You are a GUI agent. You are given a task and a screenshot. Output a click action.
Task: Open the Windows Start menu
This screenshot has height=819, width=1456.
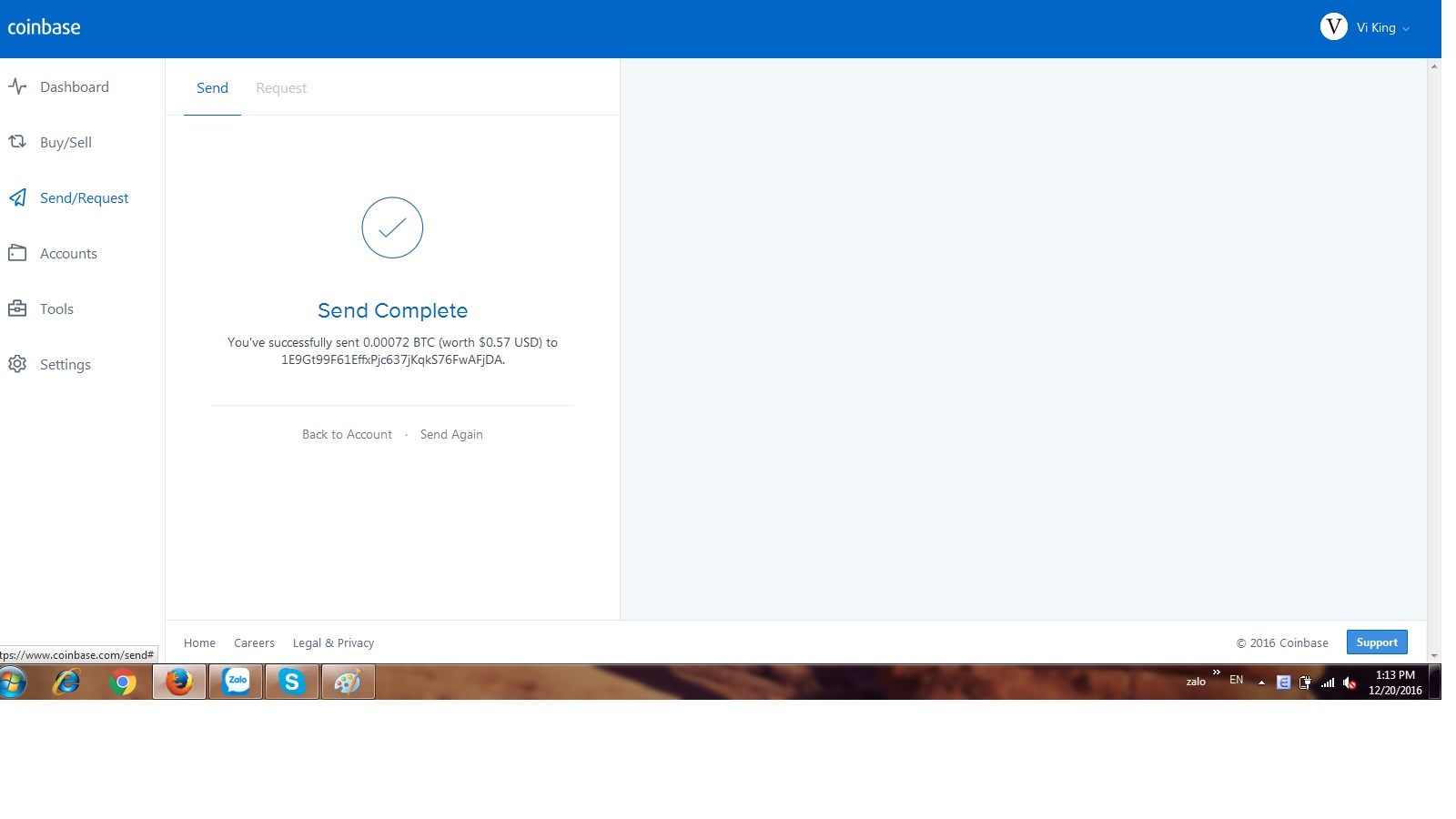(13, 682)
